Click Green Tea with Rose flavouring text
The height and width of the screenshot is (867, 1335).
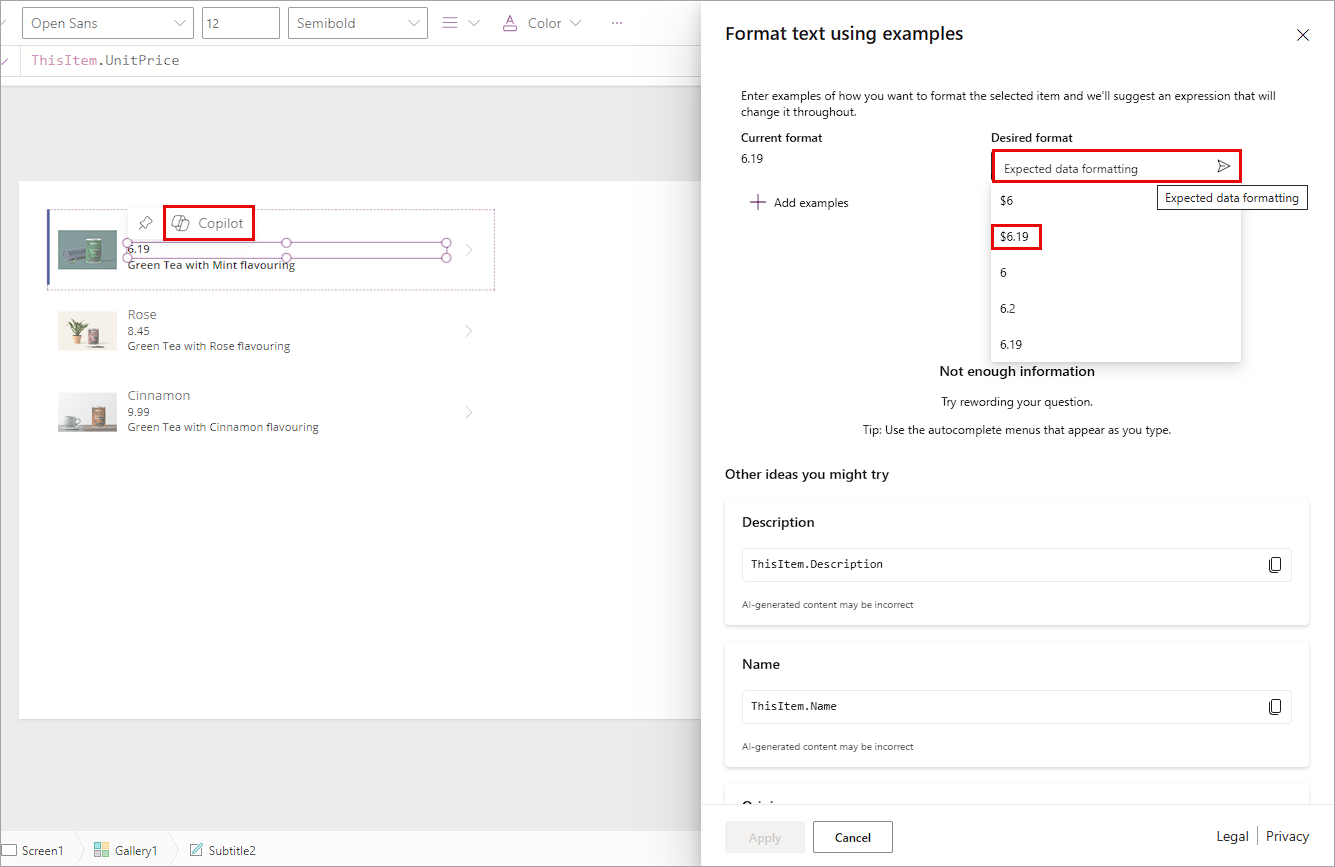209,347
